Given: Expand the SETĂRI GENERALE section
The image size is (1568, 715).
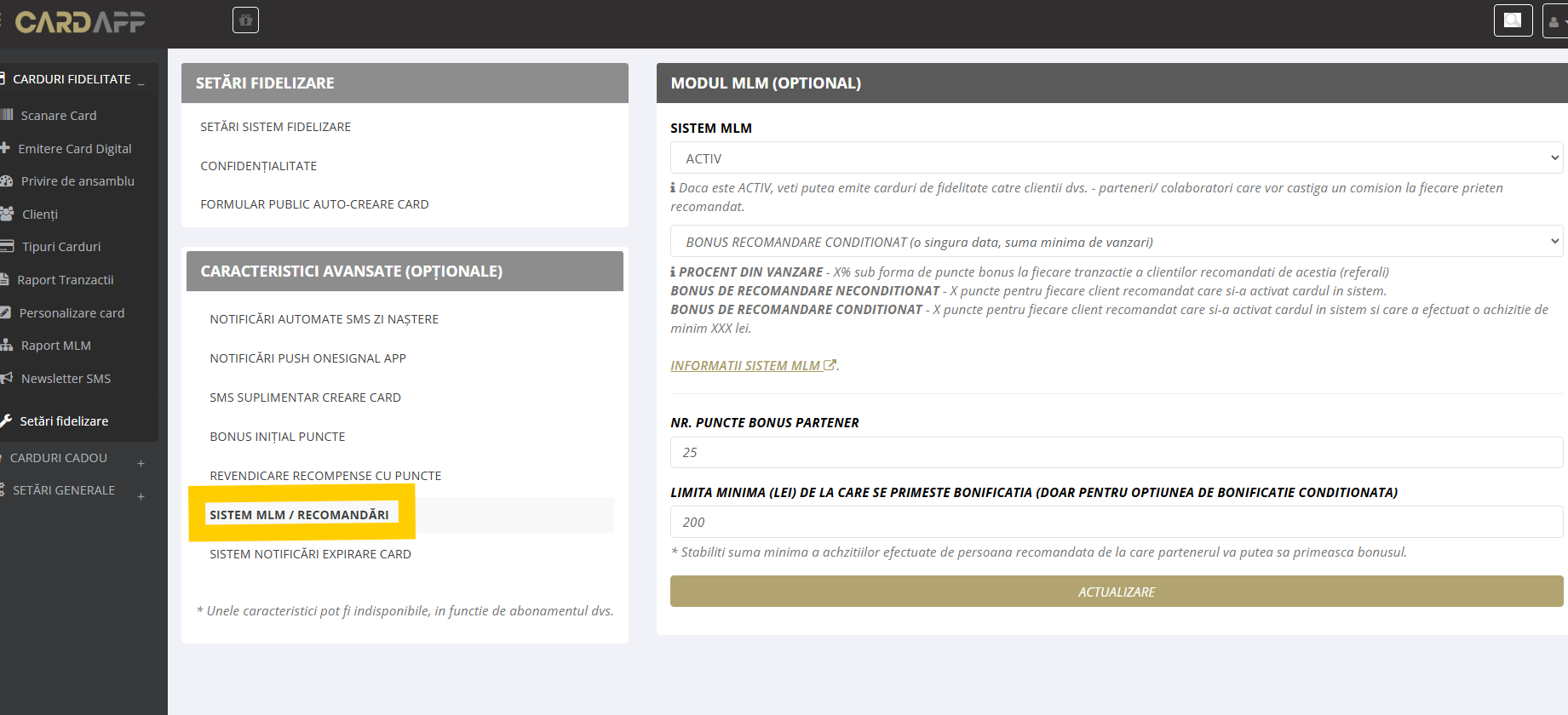Looking at the screenshot, I should coord(141,496).
